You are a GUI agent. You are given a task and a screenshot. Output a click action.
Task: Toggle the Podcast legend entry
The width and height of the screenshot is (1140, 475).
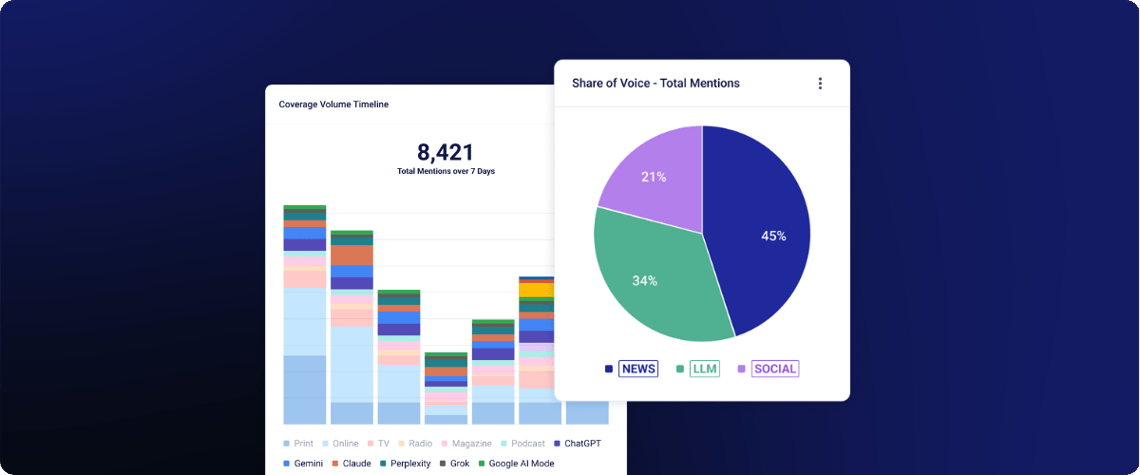[x=523, y=444]
